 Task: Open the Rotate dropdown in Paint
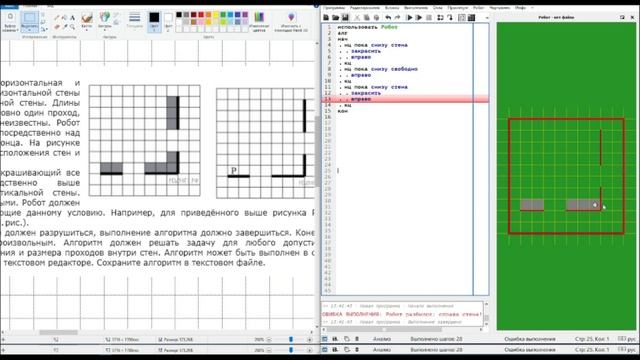[44, 29]
